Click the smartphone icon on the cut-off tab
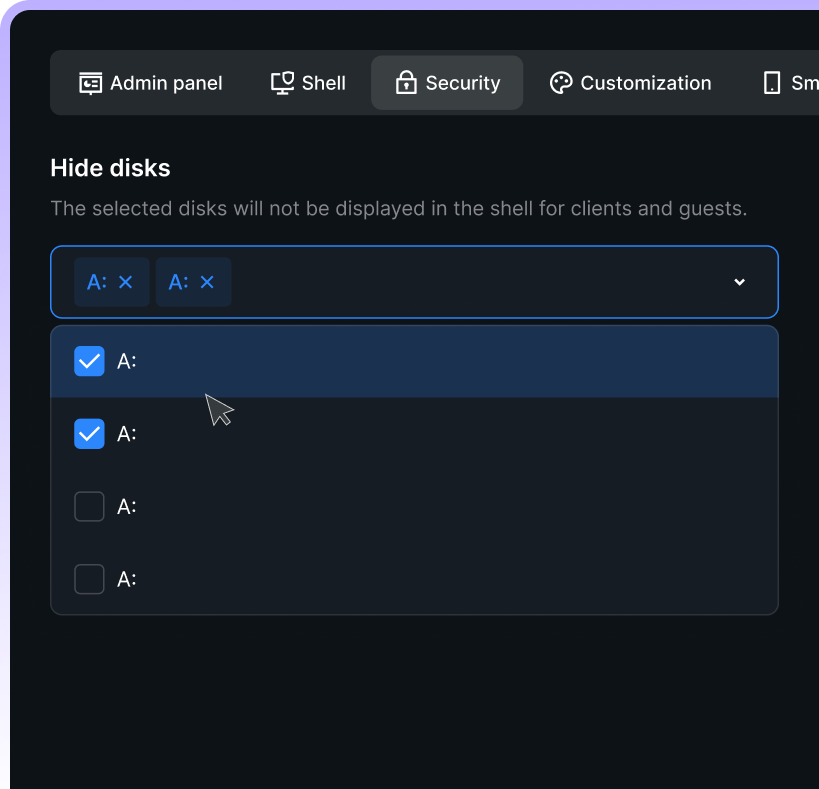Image resolution: width=819 pixels, height=789 pixels. click(772, 83)
